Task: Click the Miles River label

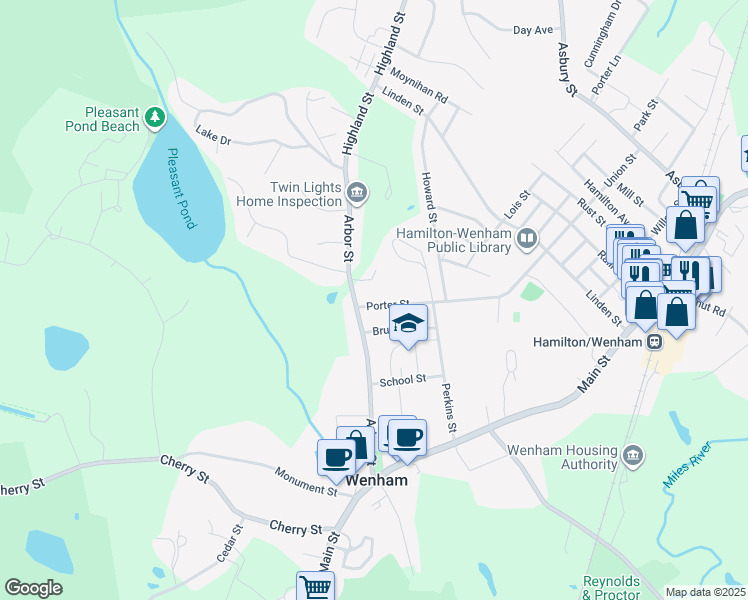Action: pos(687,465)
